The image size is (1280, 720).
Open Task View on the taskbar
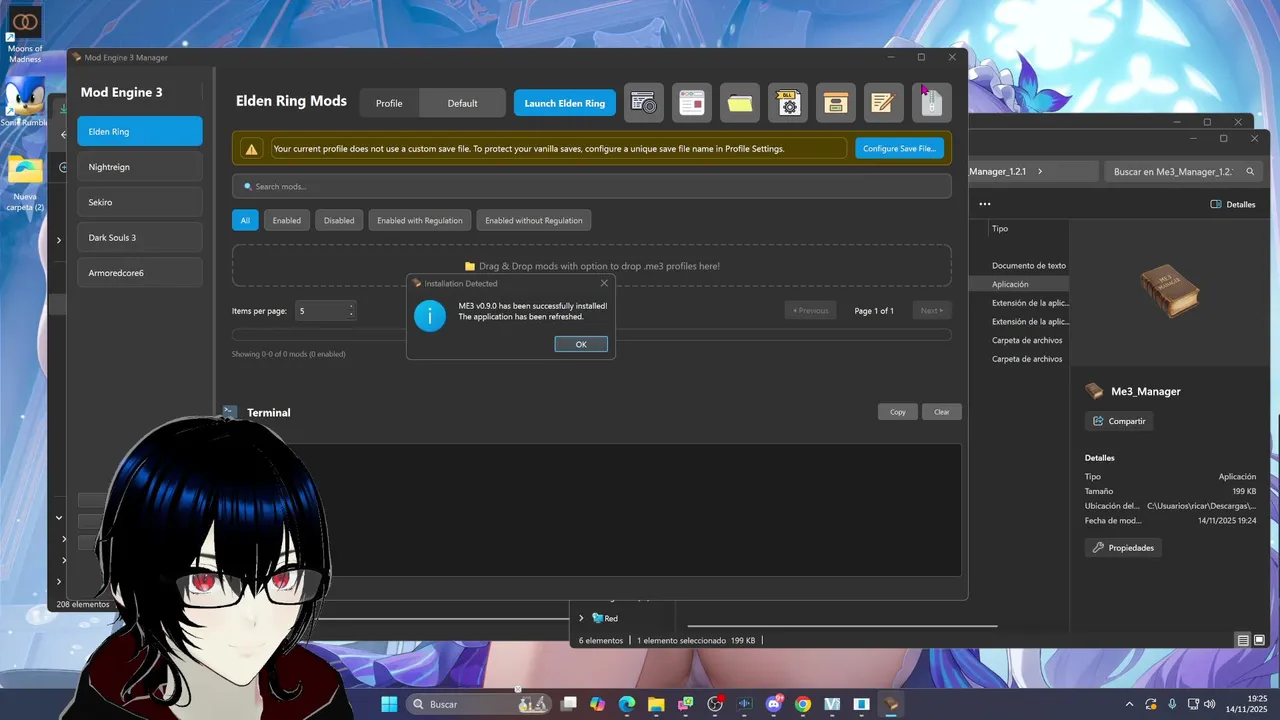(x=569, y=704)
